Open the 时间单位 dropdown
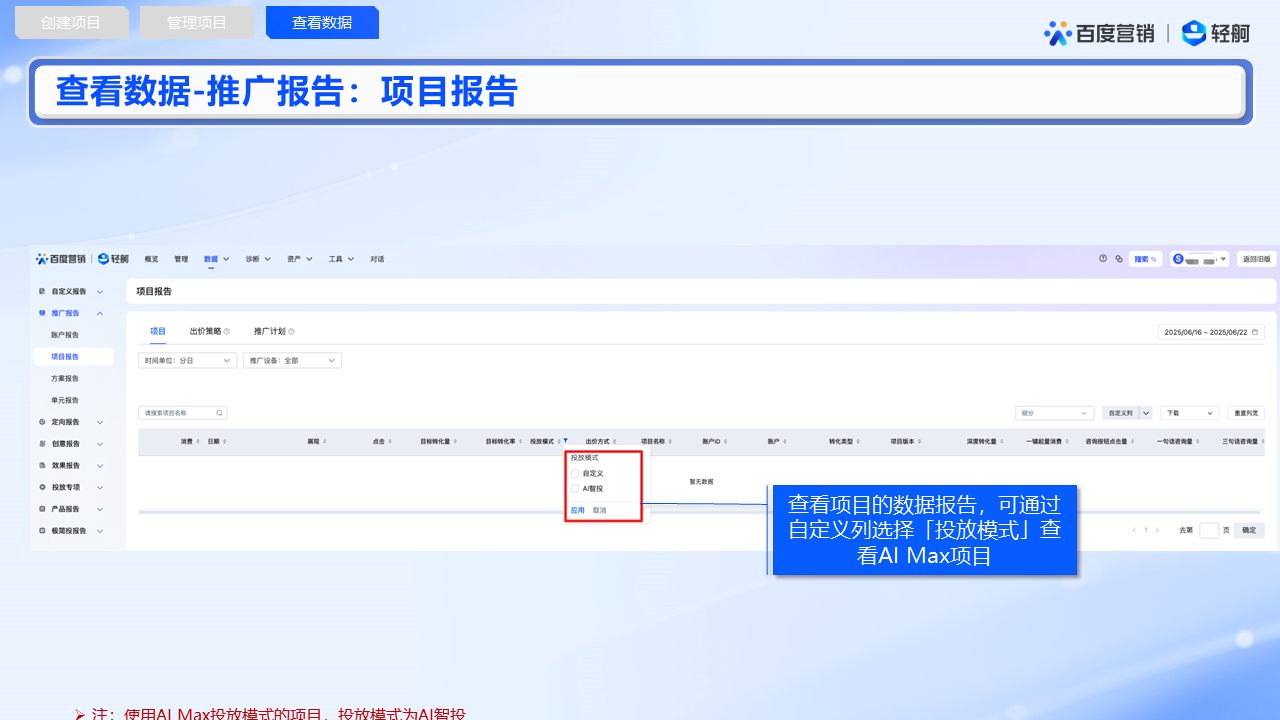Image resolution: width=1280 pixels, height=720 pixels. coord(188,360)
